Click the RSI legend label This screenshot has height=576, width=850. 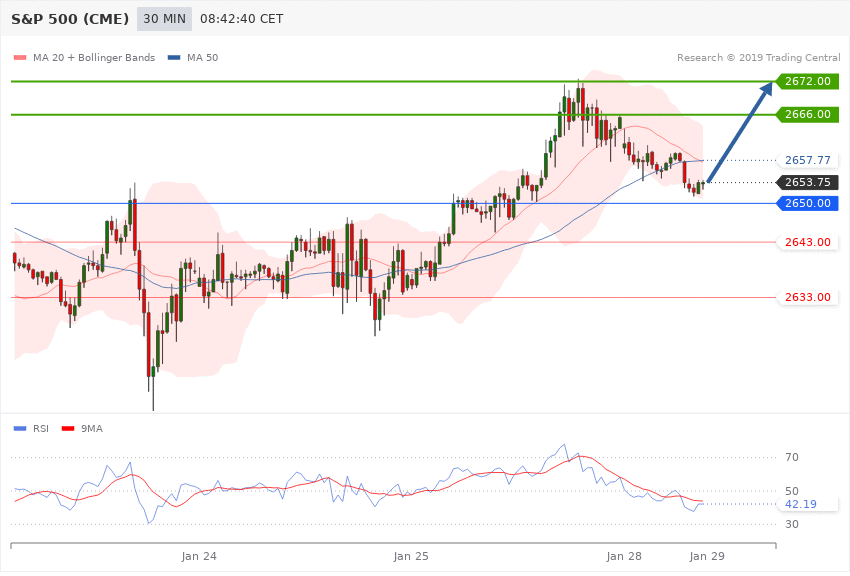(x=41, y=429)
